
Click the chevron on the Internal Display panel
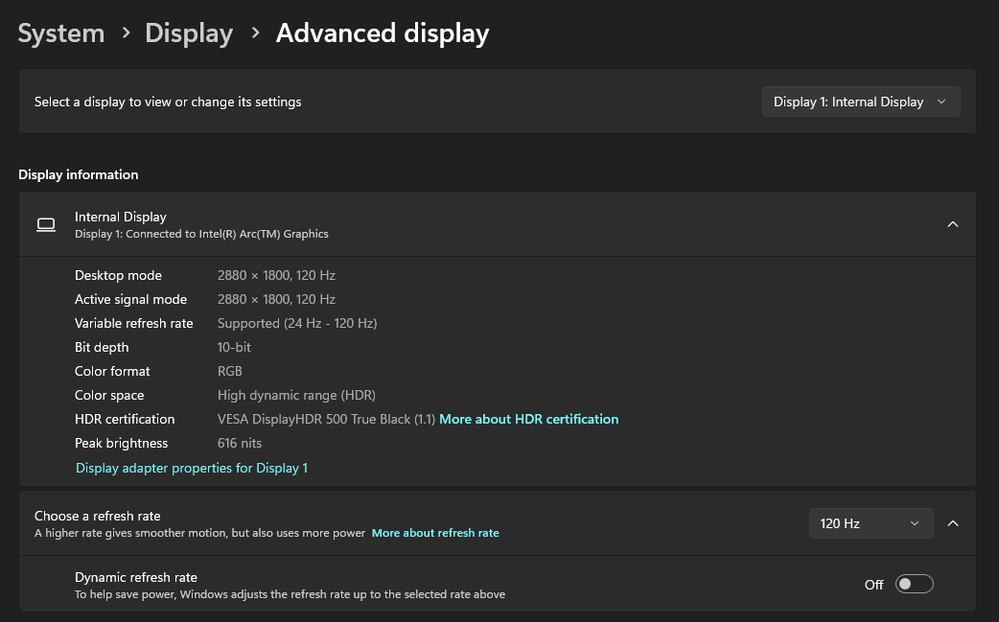(952, 224)
